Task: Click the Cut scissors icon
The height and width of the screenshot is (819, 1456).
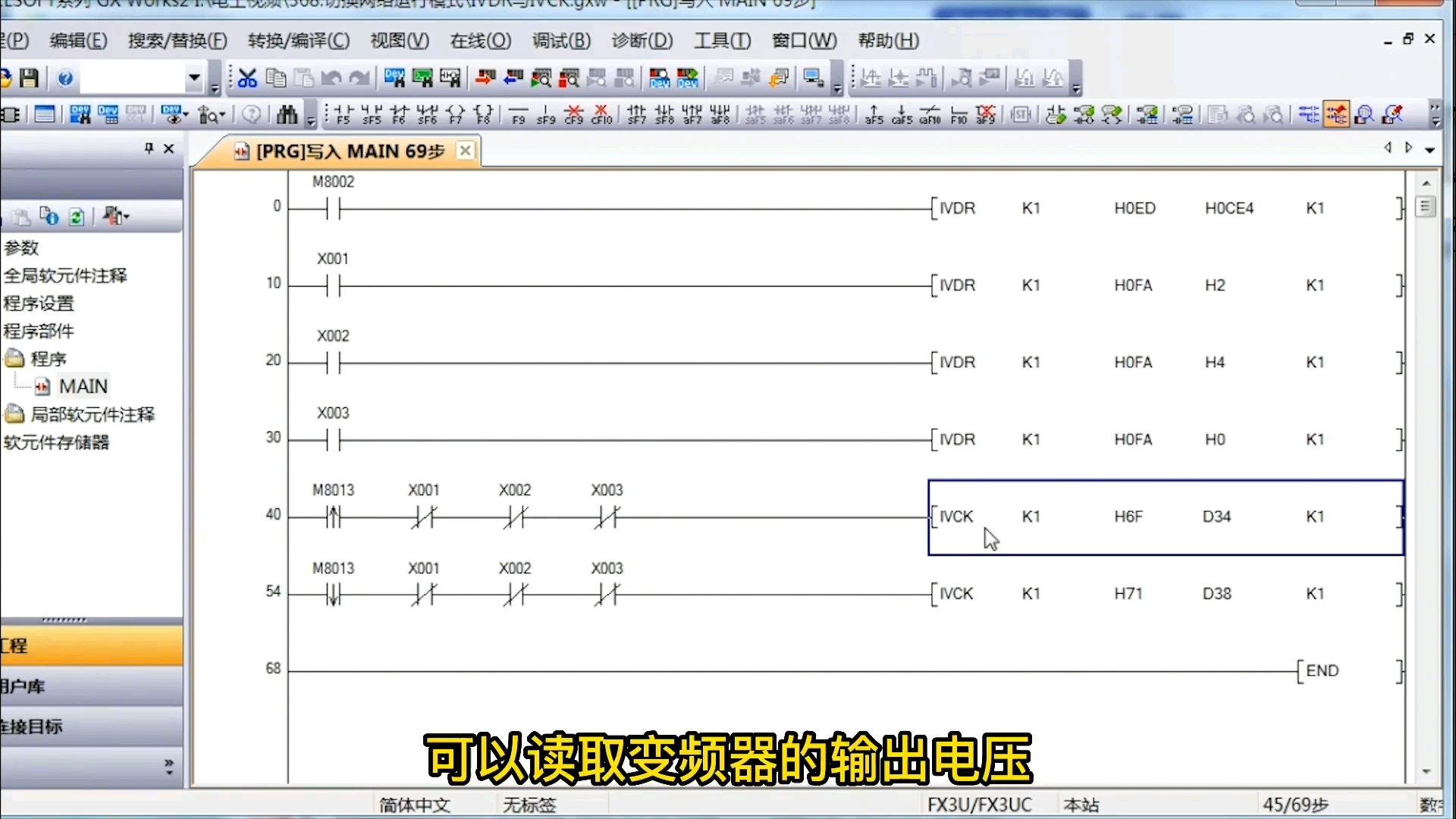Action: [x=247, y=78]
